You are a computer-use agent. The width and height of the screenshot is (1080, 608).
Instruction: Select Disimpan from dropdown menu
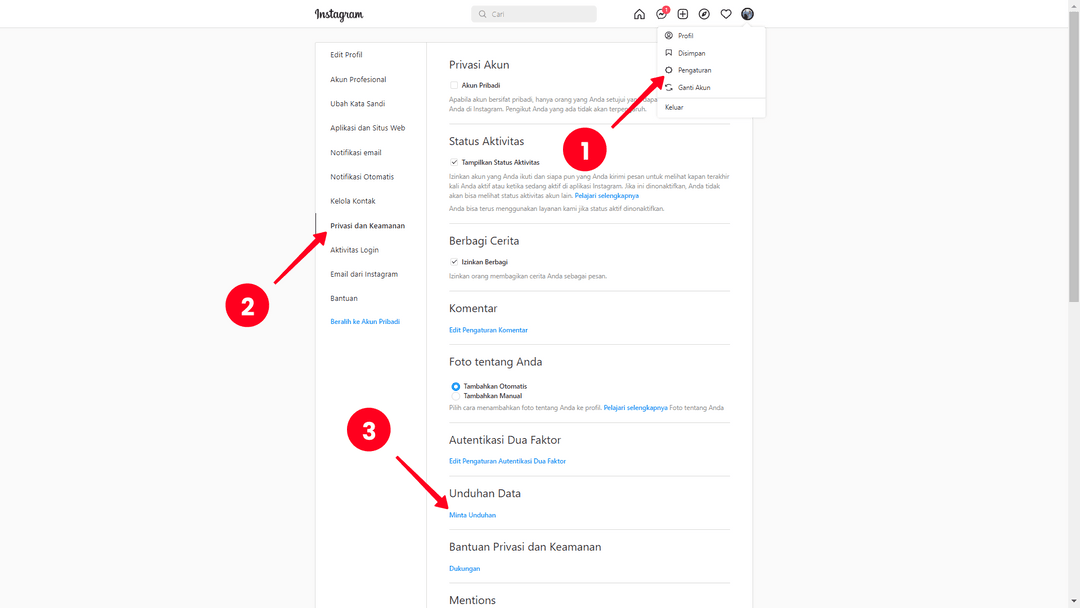click(x=692, y=53)
